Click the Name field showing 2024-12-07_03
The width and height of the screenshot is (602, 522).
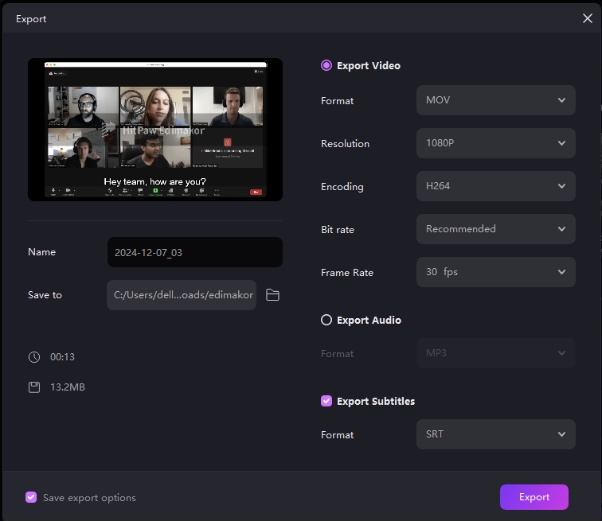click(194, 253)
